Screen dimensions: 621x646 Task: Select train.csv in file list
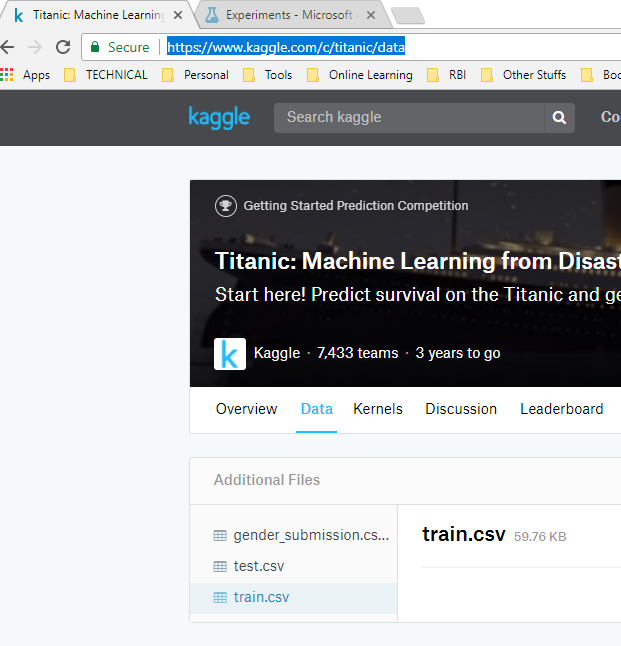click(261, 597)
